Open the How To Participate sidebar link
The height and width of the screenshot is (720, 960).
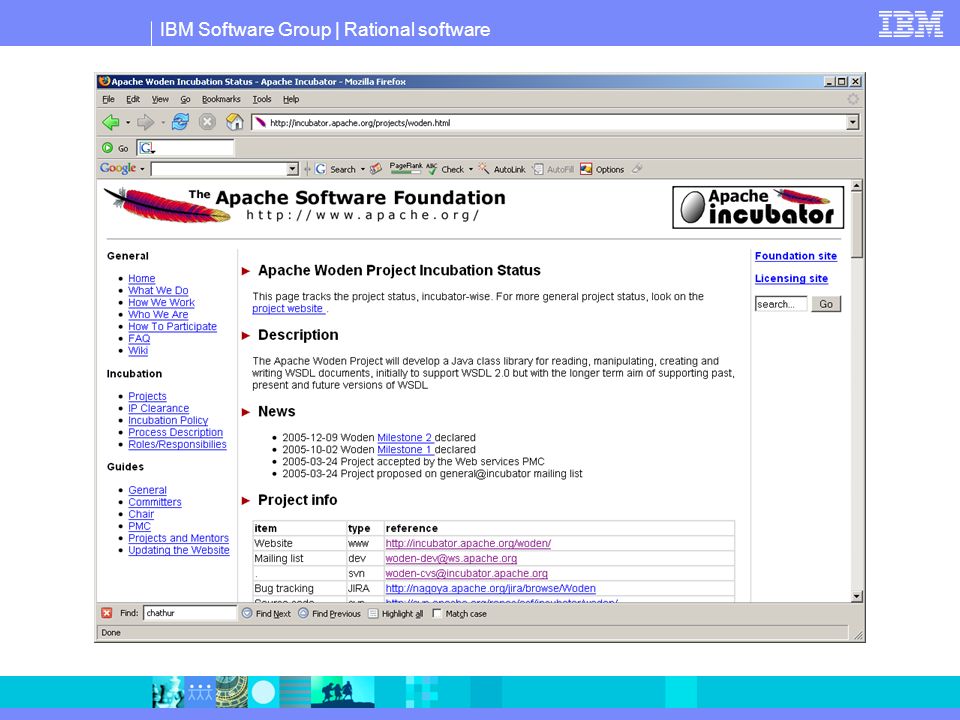tap(172, 326)
